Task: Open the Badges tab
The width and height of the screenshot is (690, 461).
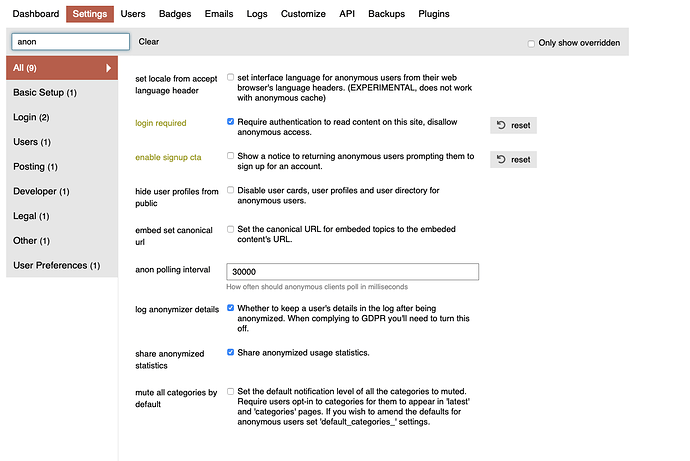Action: tap(175, 14)
